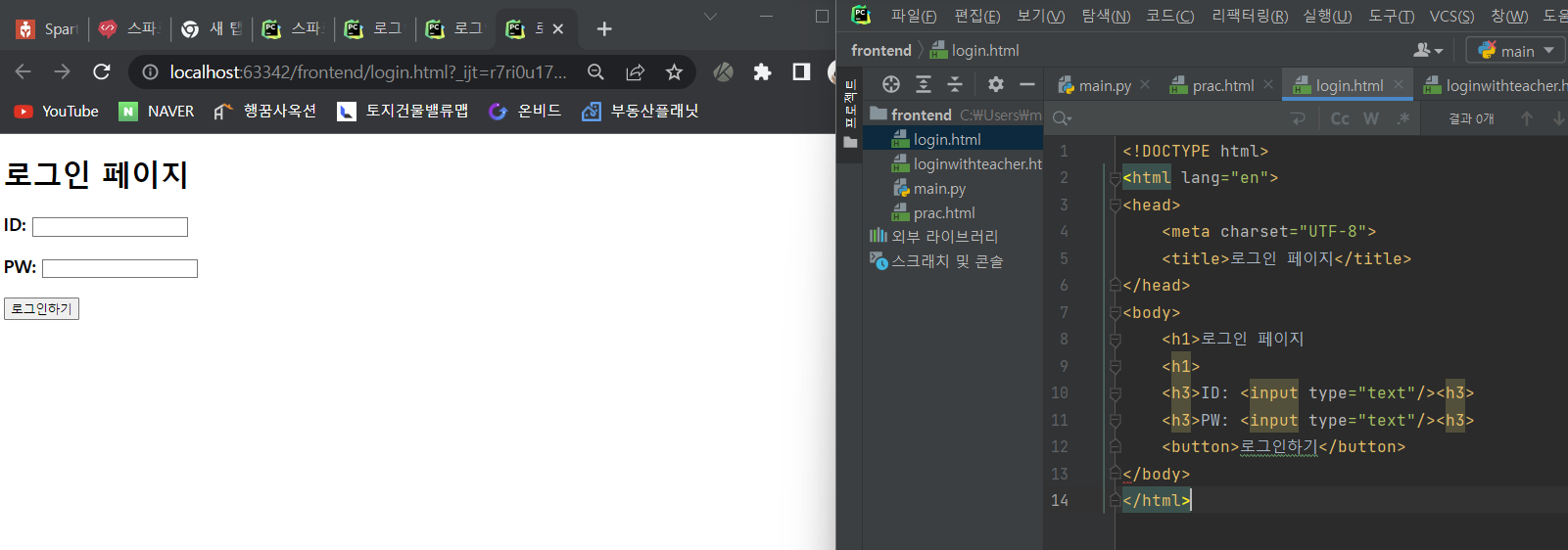Open the 보기(V) menu
Screen dimensions: 1568x550
pos(1041,16)
